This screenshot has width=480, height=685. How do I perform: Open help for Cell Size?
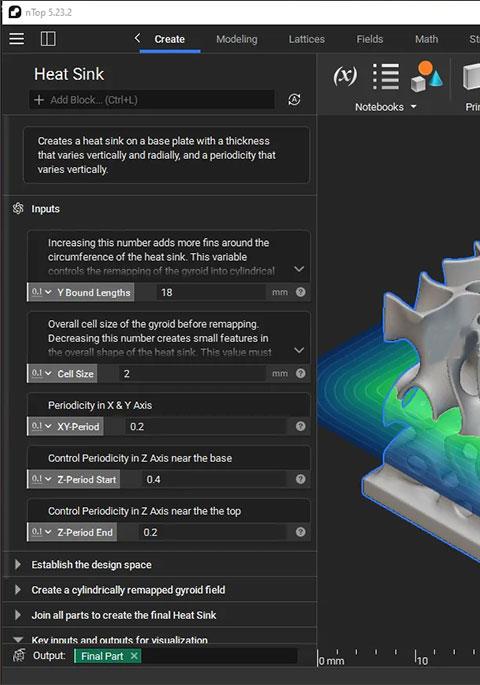coord(300,373)
